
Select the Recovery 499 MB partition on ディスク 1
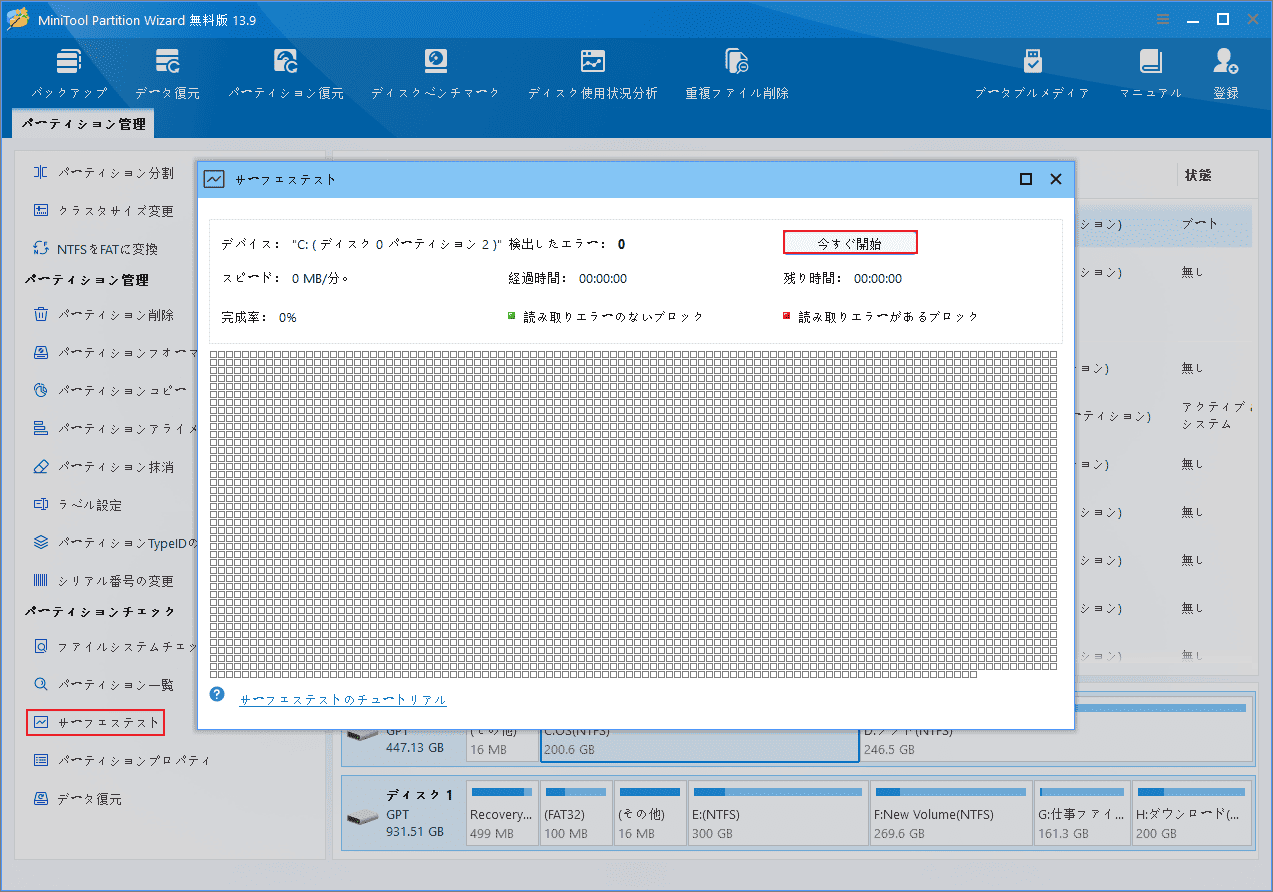coord(502,814)
